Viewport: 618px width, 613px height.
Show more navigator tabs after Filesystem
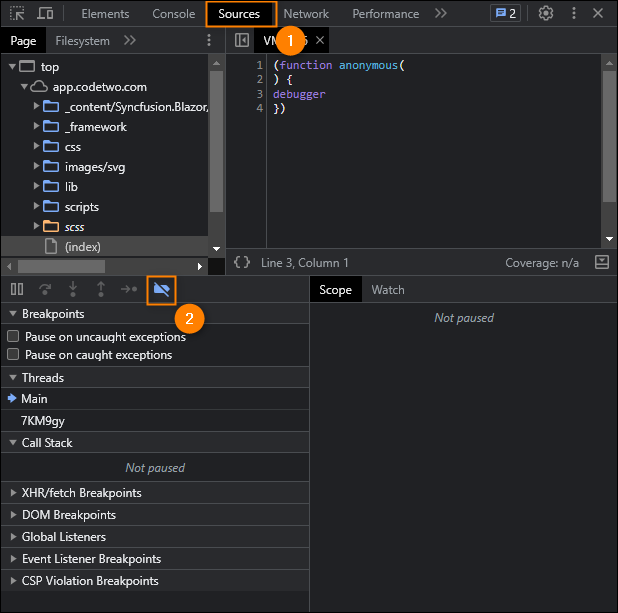click(x=130, y=40)
